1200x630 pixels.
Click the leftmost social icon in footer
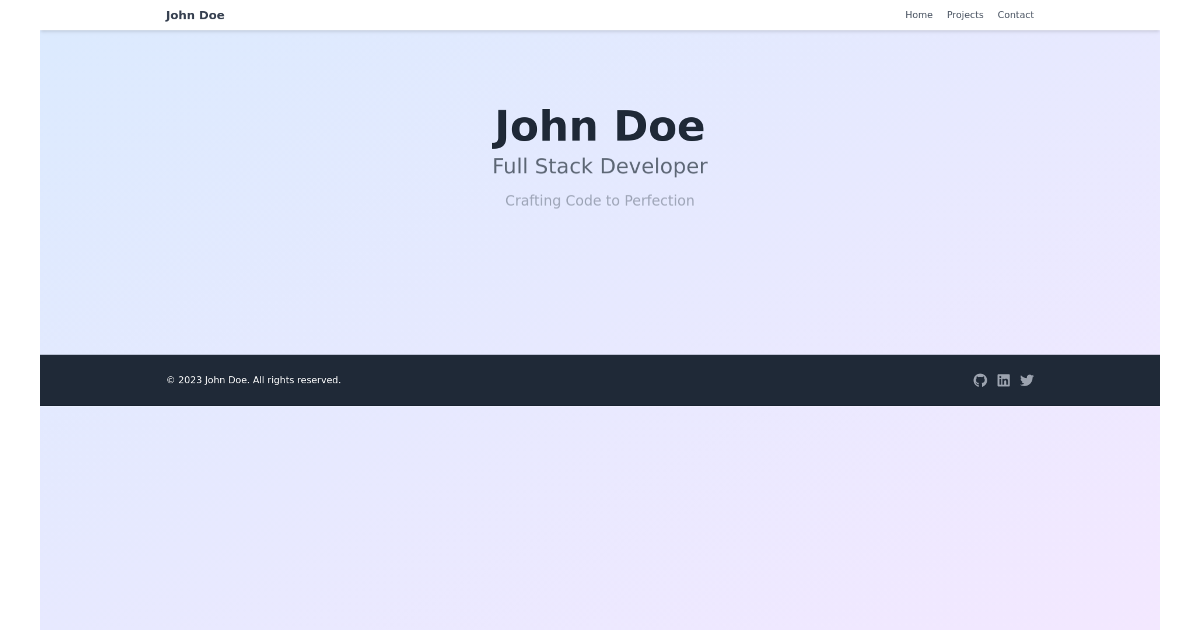980,380
